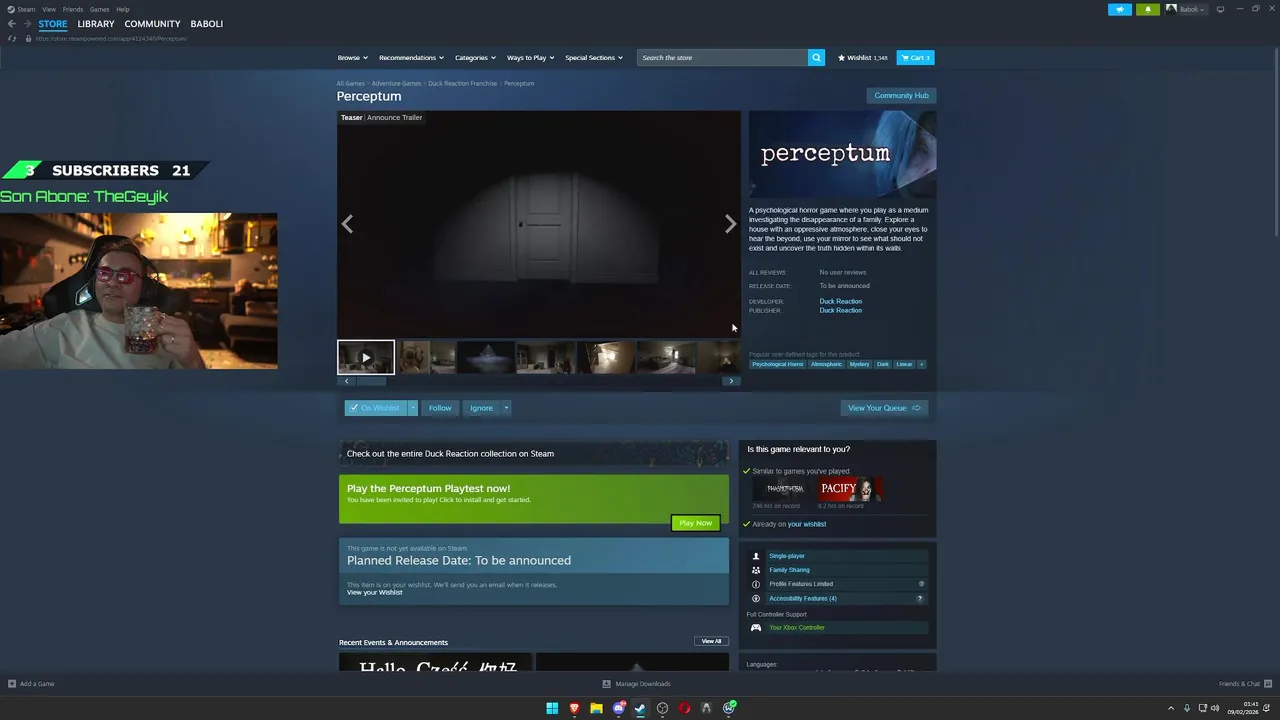Click View your Wishlist link
The width and height of the screenshot is (1280, 720).
[x=375, y=592]
